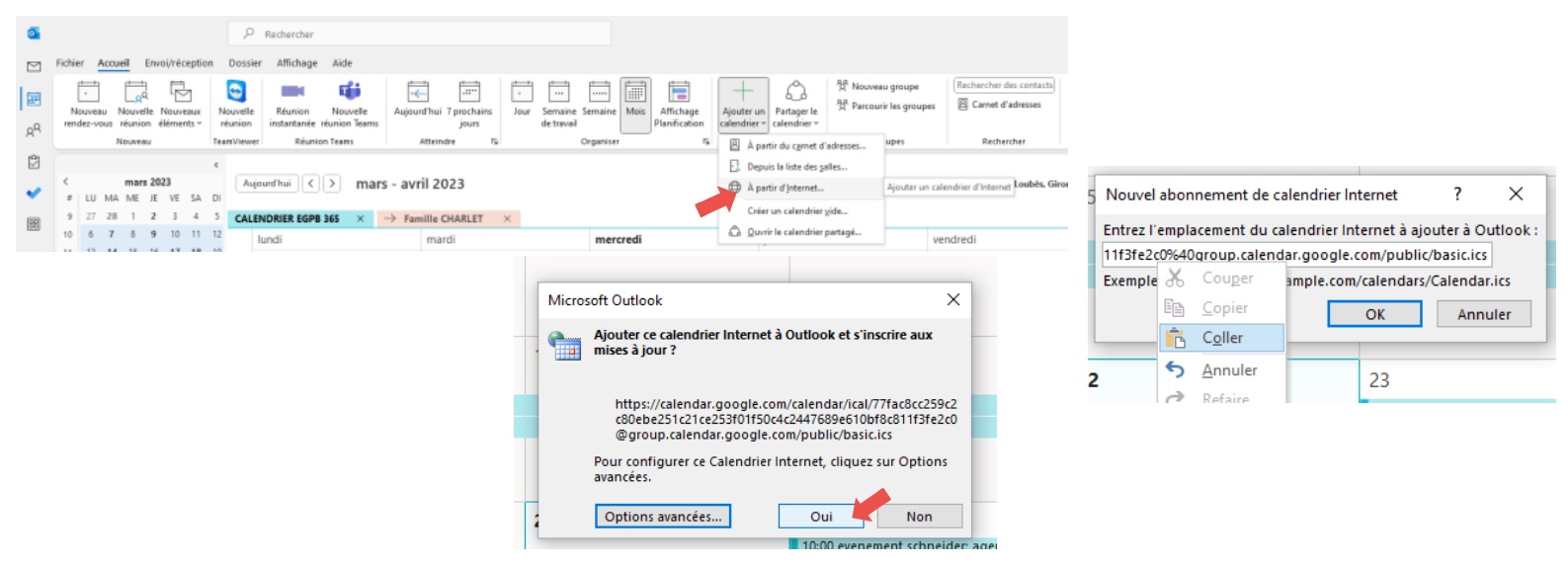Switch to the Semaine de travail view

[x=559, y=104]
